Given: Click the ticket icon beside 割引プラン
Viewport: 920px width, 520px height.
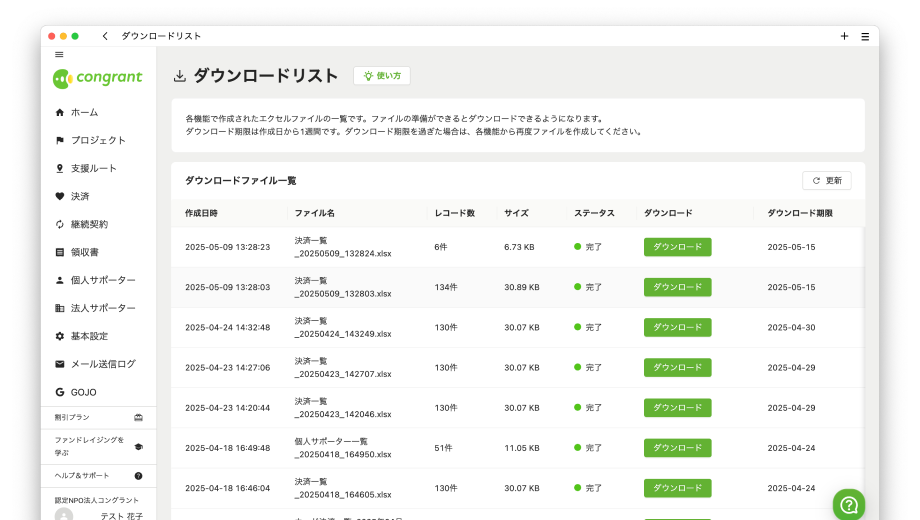Looking at the screenshot, I should pyautogui.click(x=138, y=417).
